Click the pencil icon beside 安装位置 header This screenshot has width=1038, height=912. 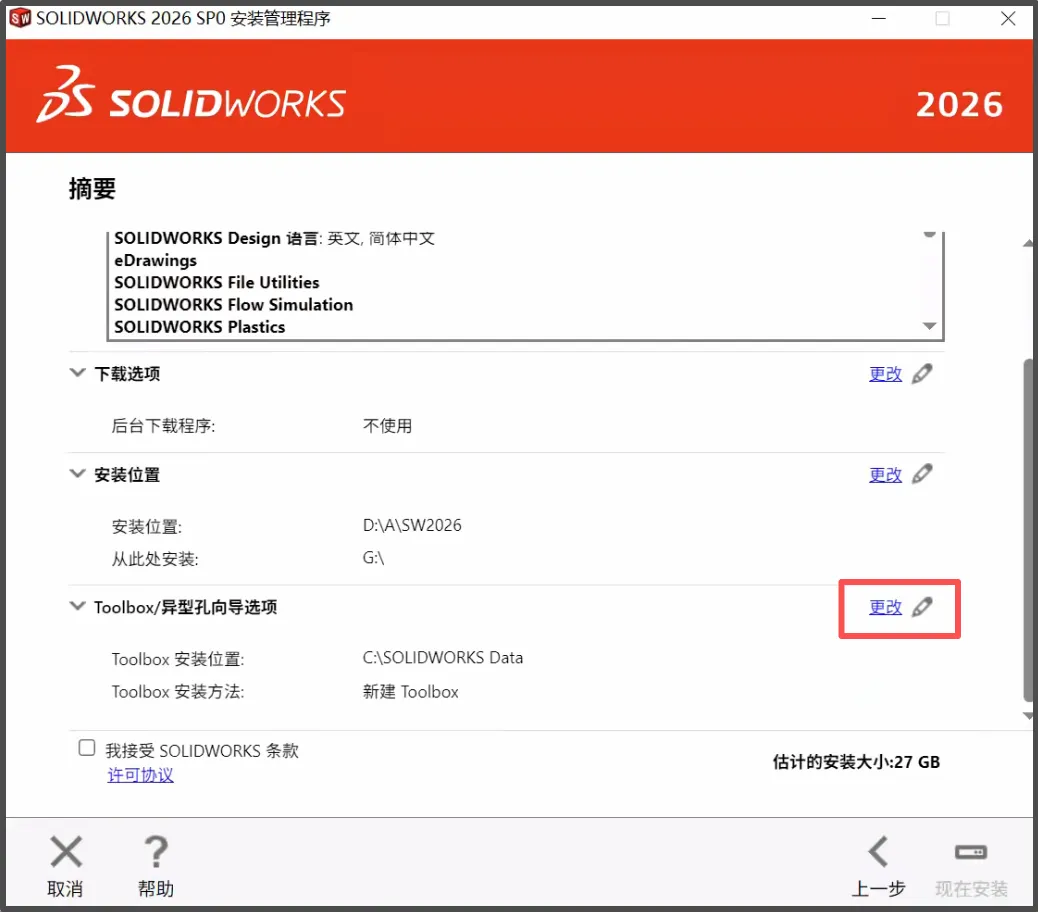pos(922,474)
